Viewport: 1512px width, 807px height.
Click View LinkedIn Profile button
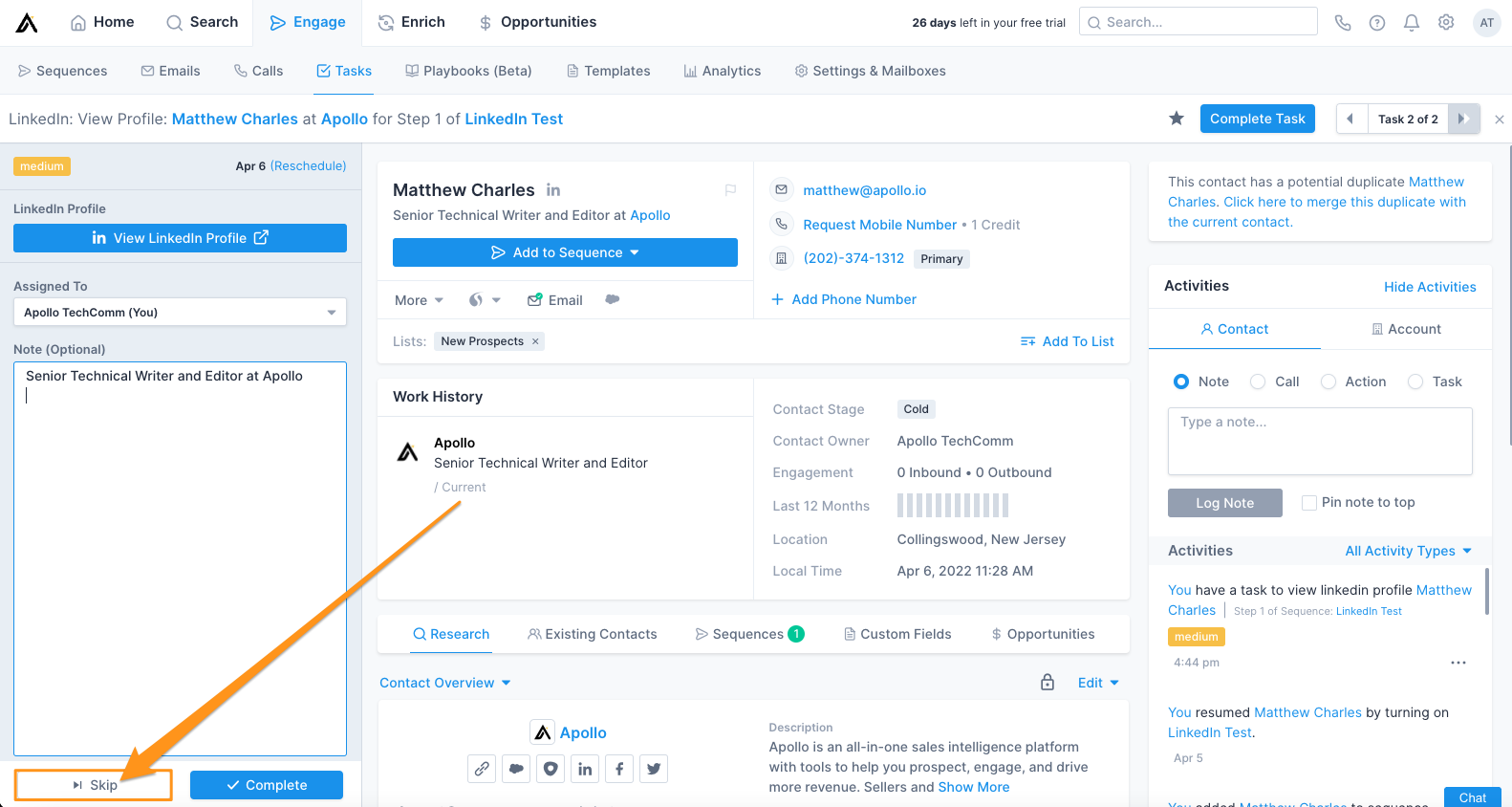[x=180, y=238]
